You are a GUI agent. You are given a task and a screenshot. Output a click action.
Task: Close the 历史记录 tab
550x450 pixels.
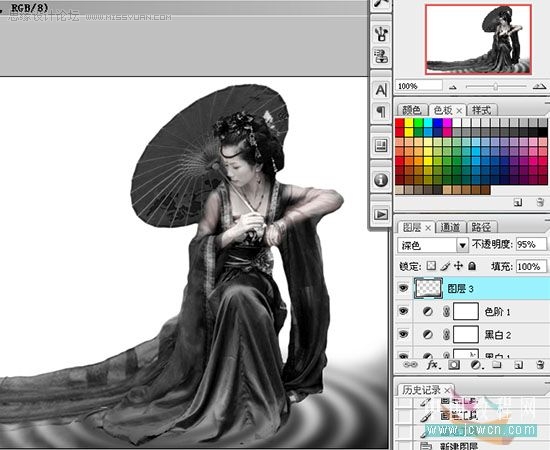click(x=447, y=390)
